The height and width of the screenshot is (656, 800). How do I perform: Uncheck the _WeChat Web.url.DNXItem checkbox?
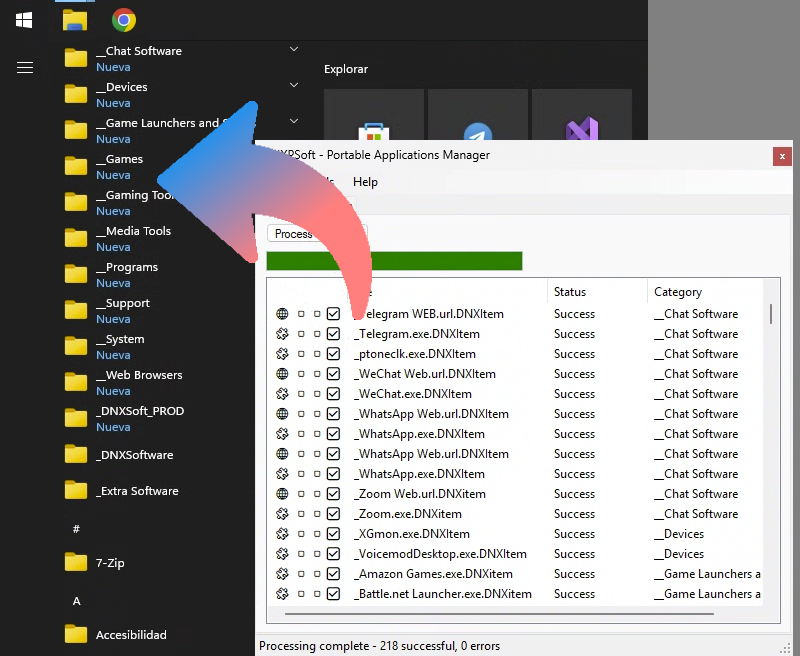tap(333, 374)
